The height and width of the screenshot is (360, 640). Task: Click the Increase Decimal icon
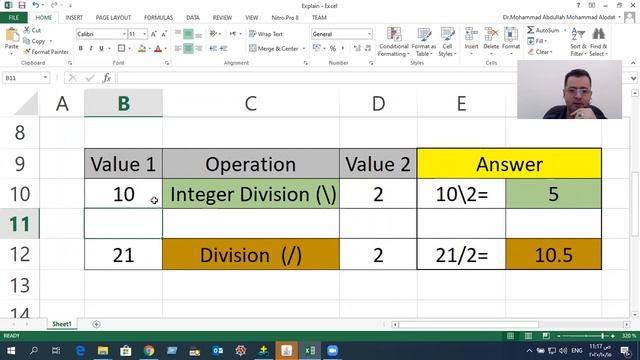pyautogui.click(x=357, y=49)
